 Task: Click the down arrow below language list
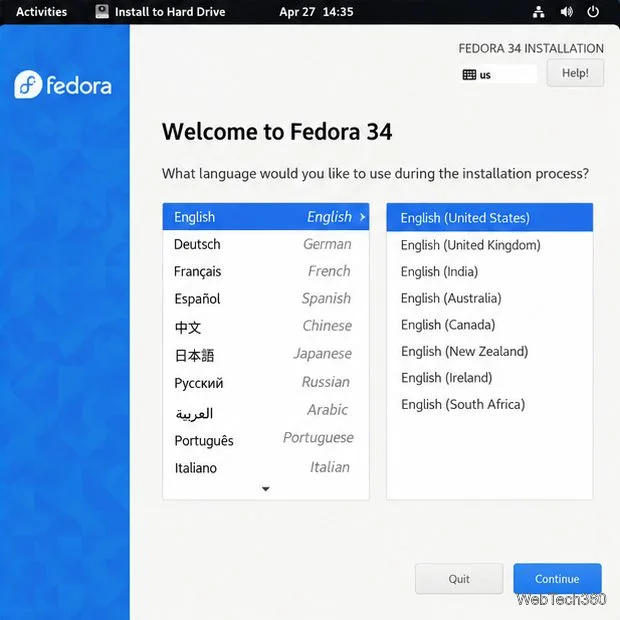pos(266,489)
